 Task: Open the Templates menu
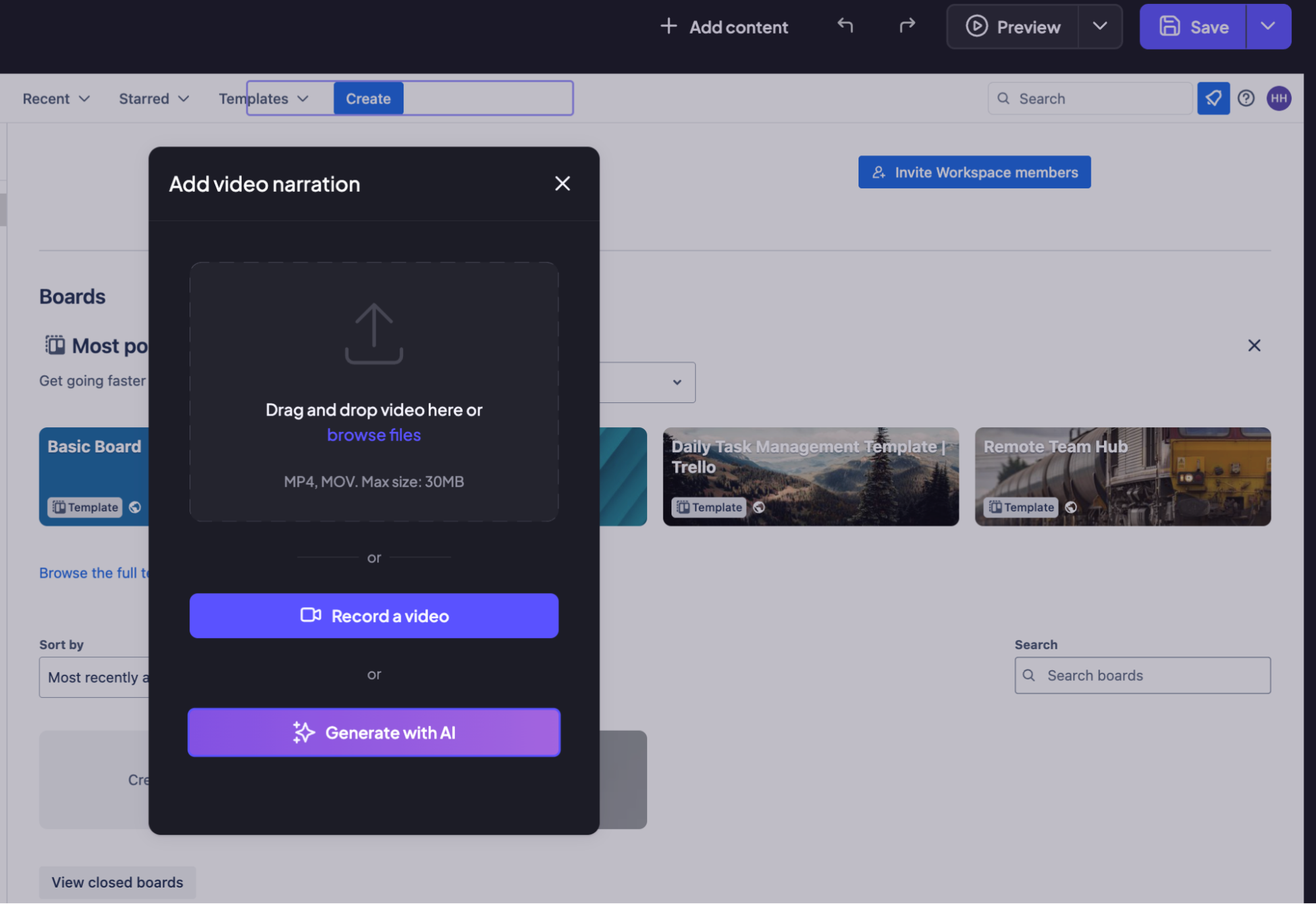tap(263, 99)
